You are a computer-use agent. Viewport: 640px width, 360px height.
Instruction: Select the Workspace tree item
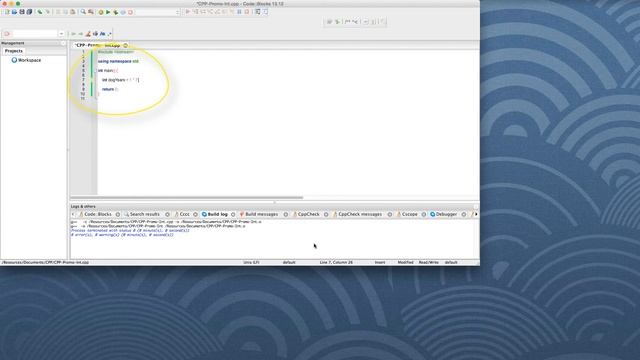coord(26,60)
